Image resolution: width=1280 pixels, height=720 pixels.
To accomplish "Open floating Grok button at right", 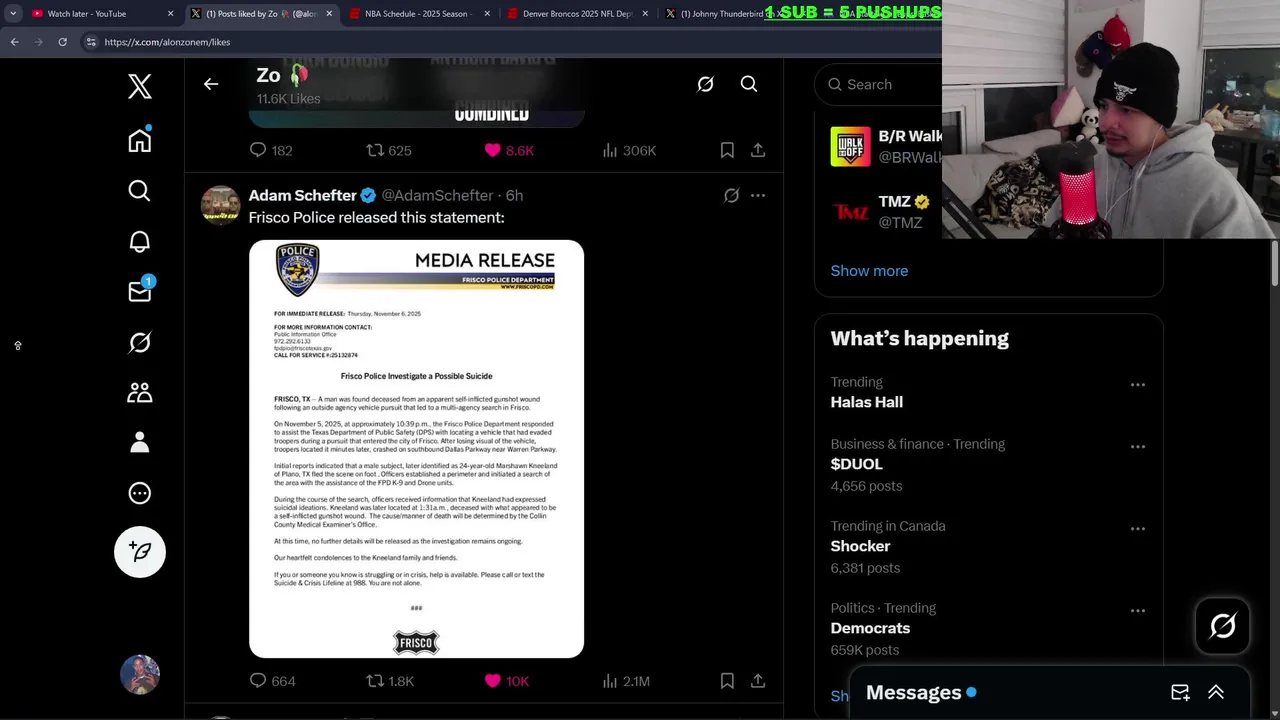I will point(1222,626).
